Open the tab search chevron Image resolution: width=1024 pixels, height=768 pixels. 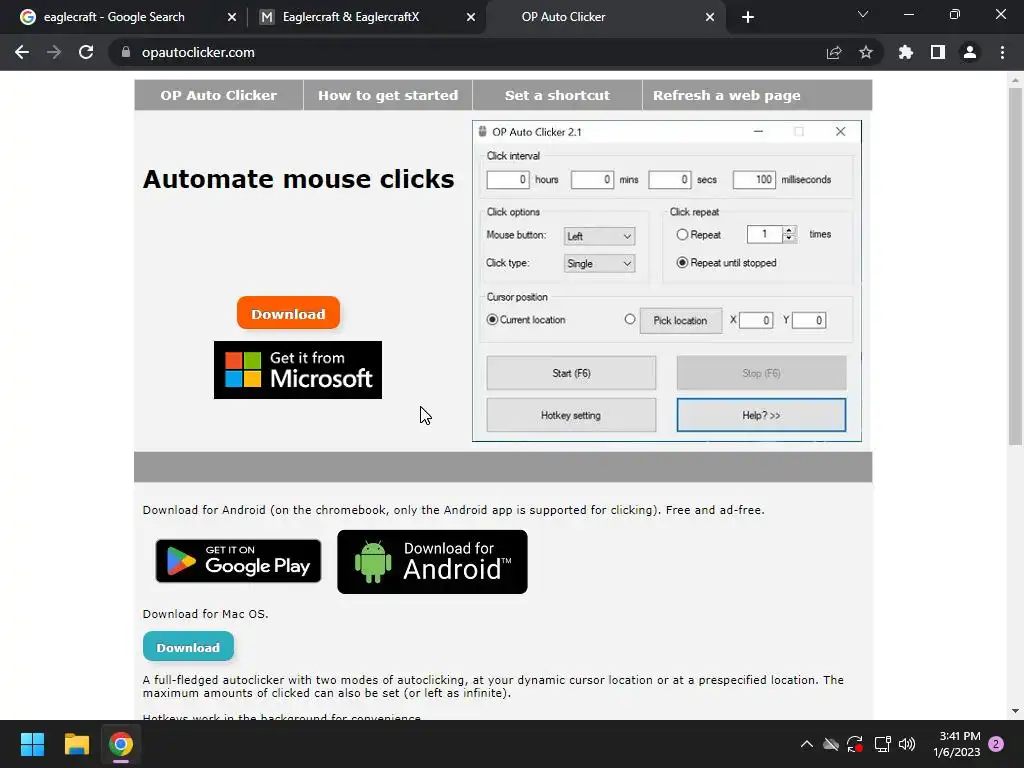coord(863,14)
